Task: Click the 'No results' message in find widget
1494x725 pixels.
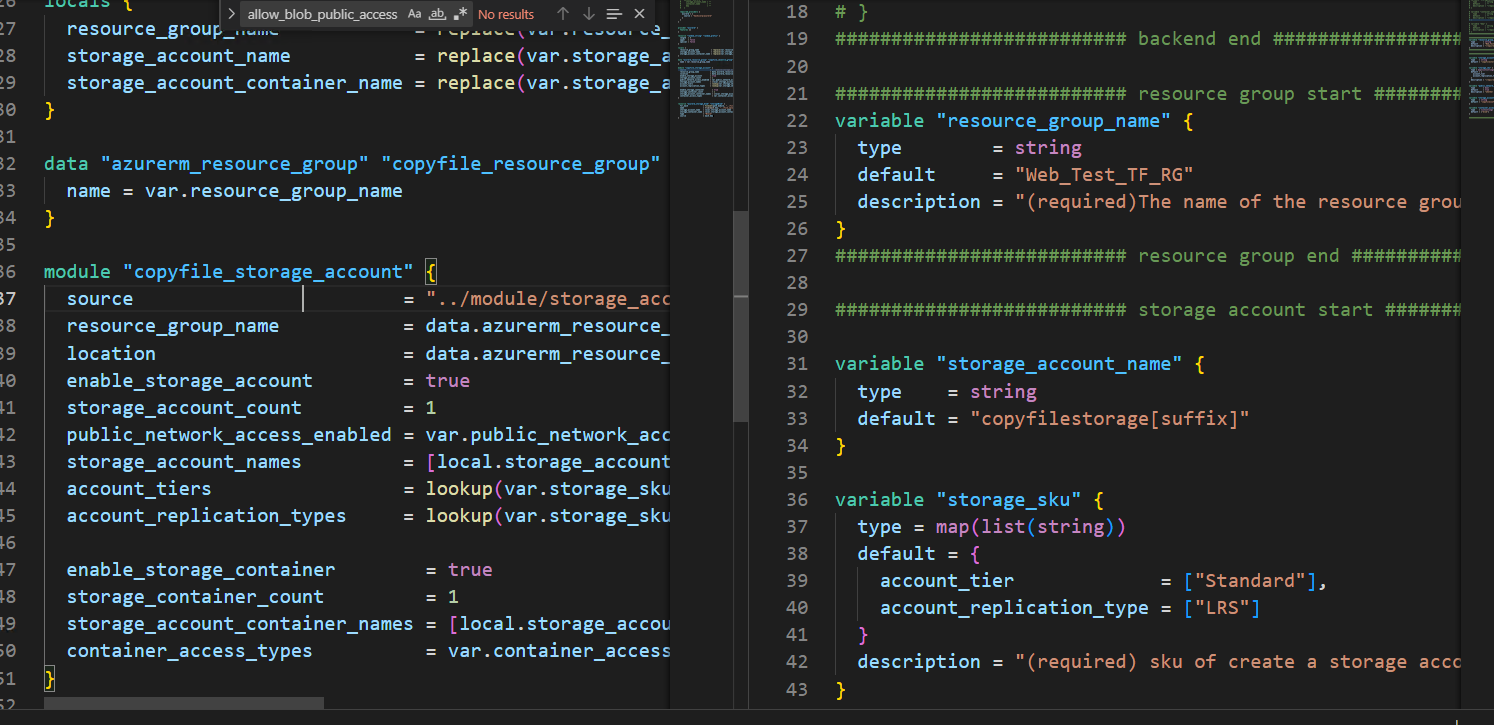Action: 506,14
